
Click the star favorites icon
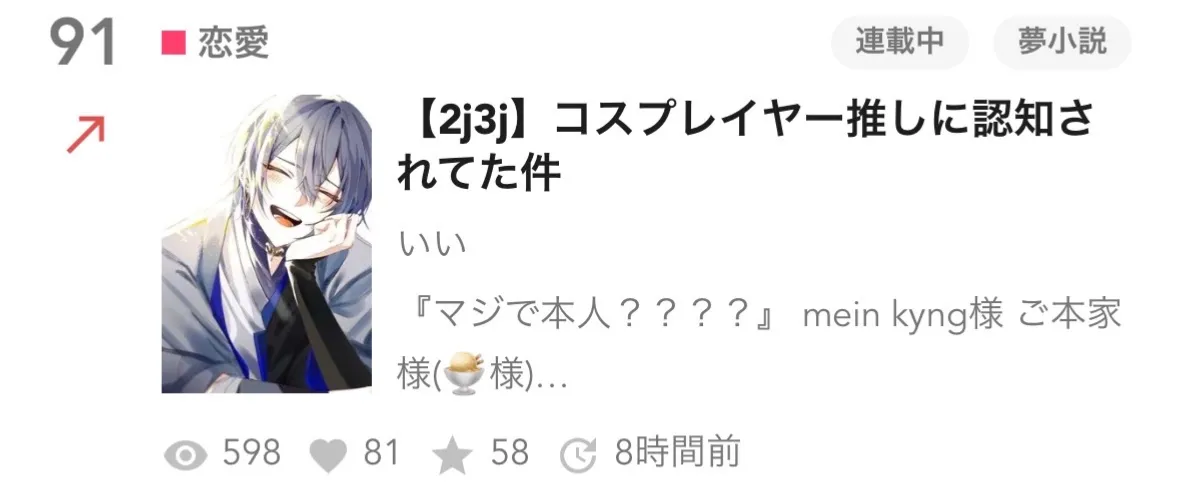[x=453, y=455]
